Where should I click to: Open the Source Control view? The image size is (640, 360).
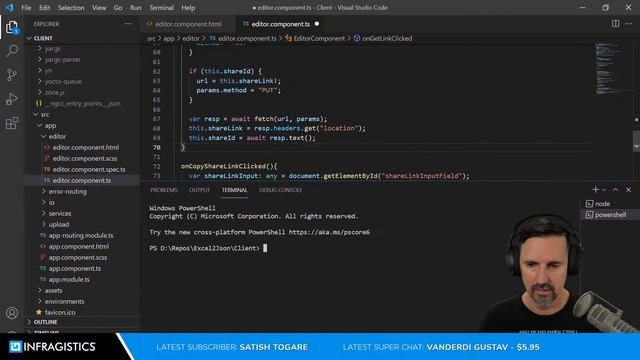click(x=12, y=75)
